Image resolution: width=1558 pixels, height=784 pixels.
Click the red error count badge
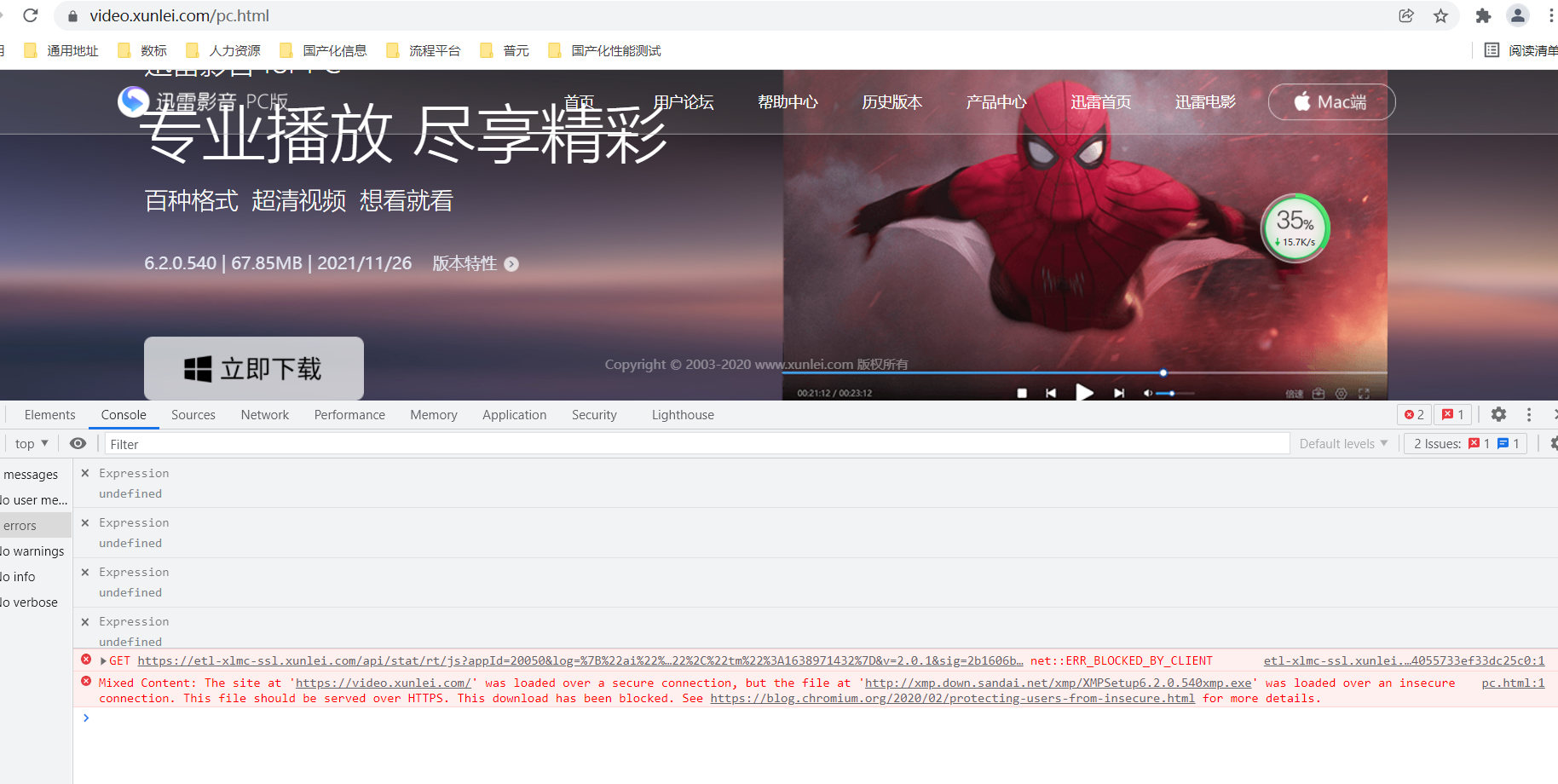pos(1414,414)
